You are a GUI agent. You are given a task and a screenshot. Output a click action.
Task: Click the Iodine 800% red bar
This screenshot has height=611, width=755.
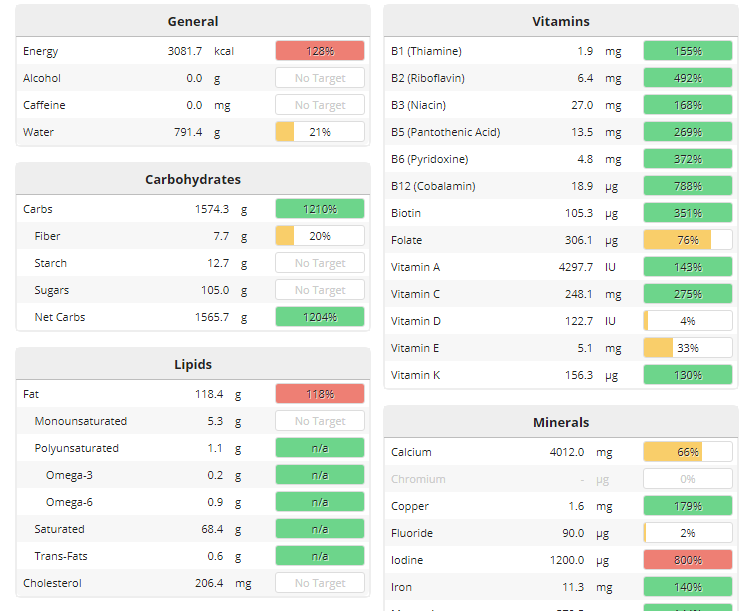(688, 559)
